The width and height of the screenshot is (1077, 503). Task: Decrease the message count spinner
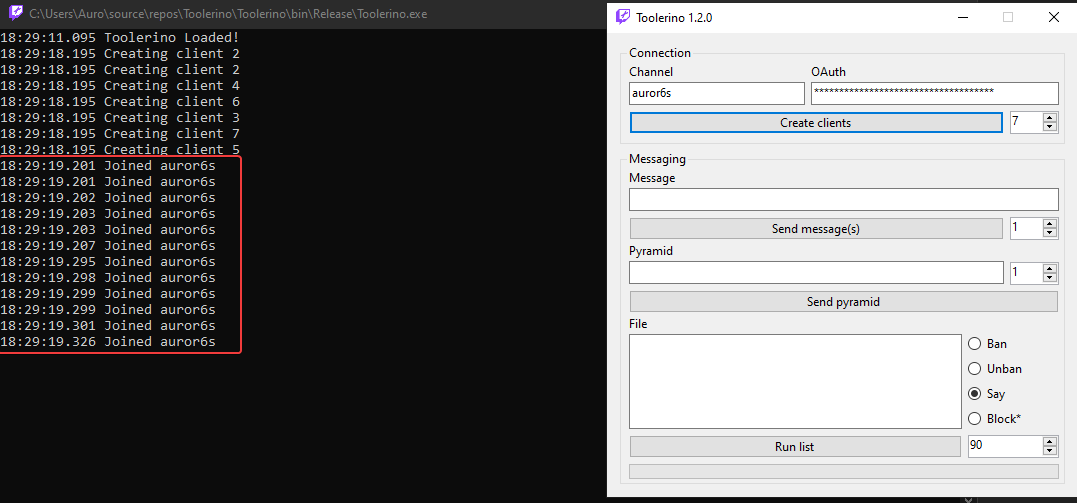[x=1050, y=233]
